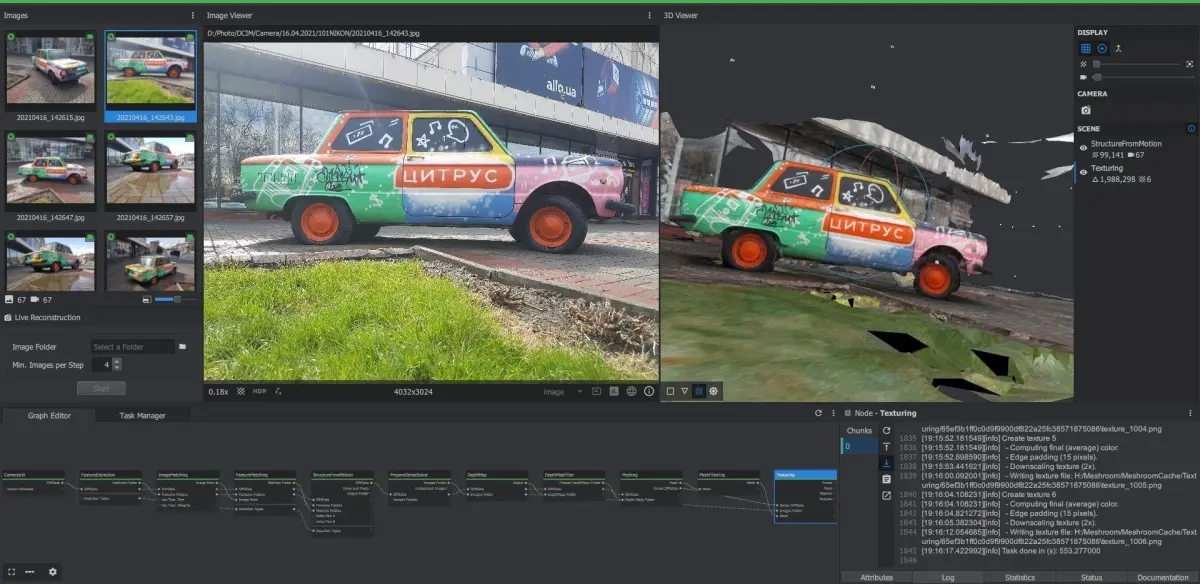
Task: Toggle visibility of StructureFromMotion in Scene
Action: (x=1084, y=148)
